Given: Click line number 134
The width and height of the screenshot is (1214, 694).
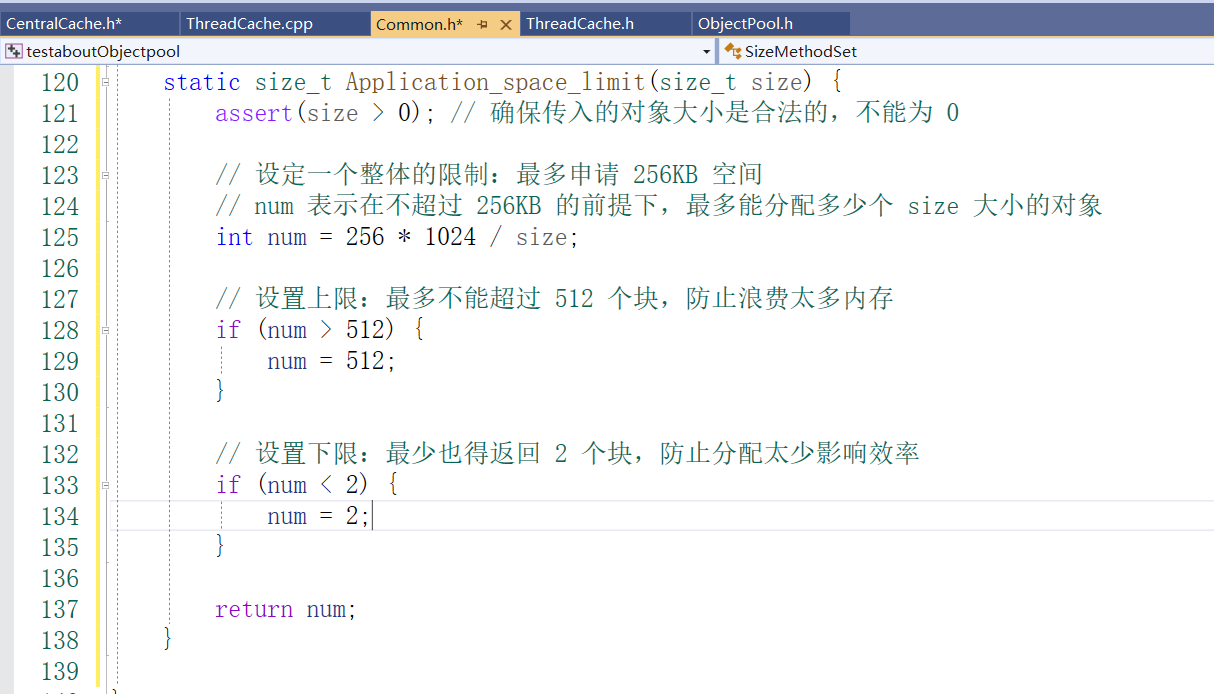Looking at the screenshot, I should [59, 516].
